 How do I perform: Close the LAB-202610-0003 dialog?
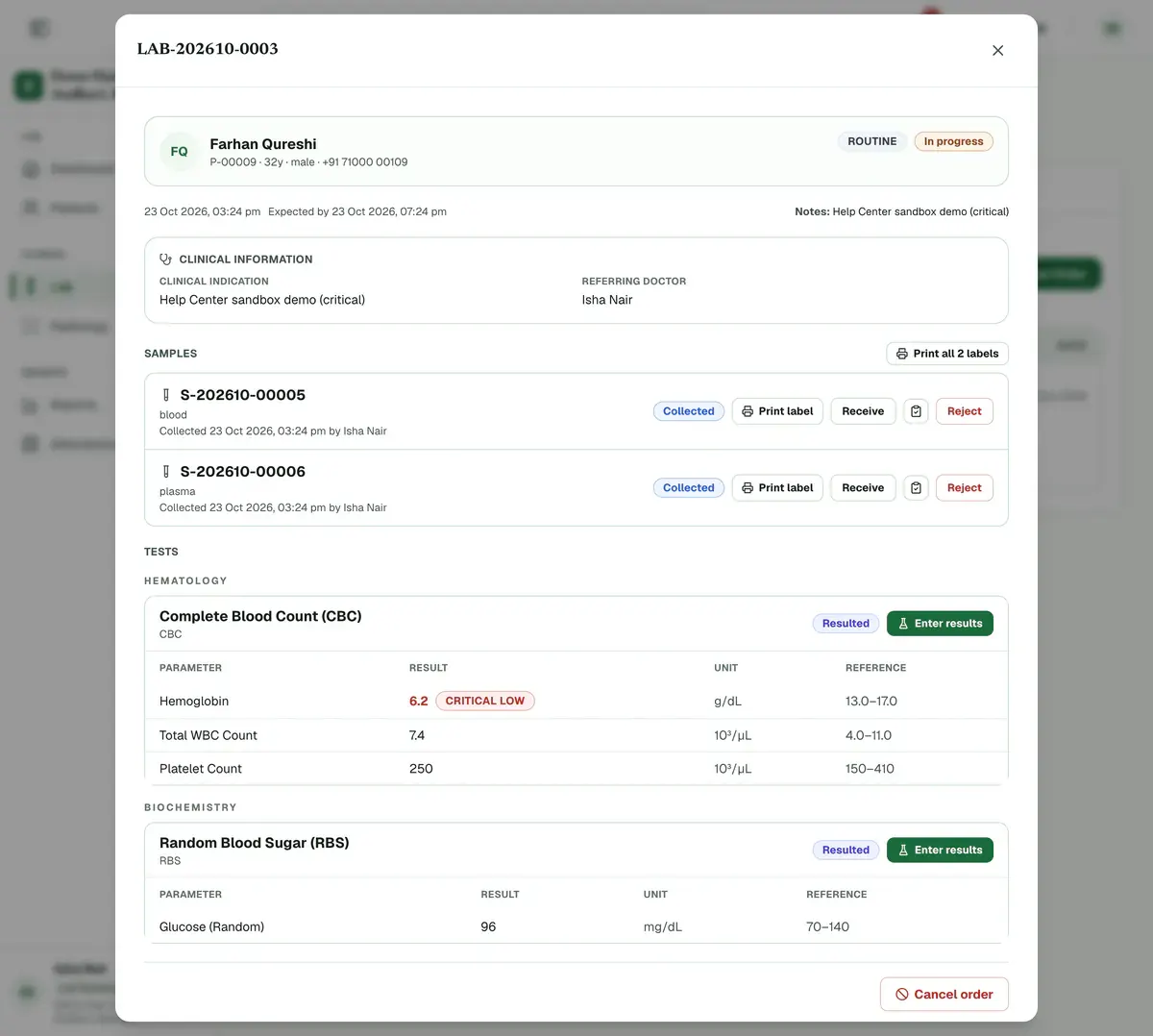point(997,50)
